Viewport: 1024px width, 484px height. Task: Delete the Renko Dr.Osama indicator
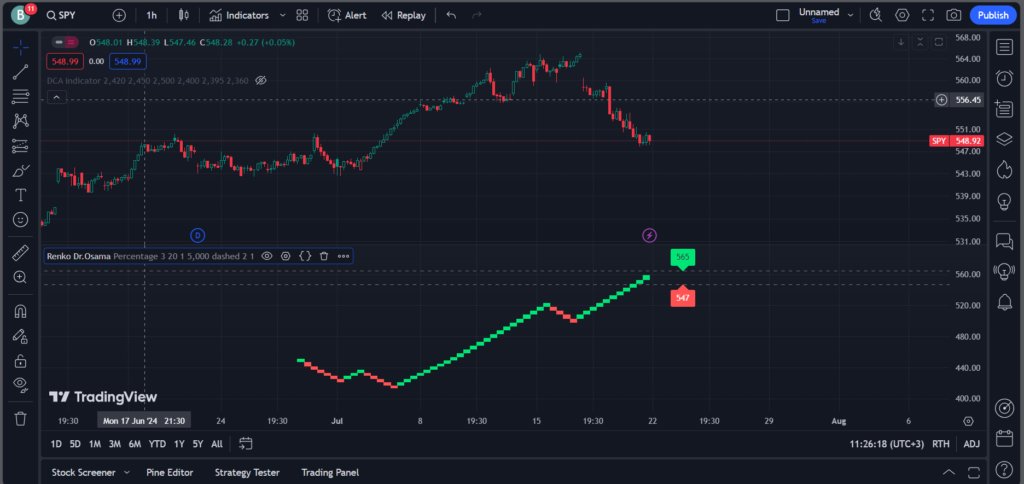[x=324, y=256]
